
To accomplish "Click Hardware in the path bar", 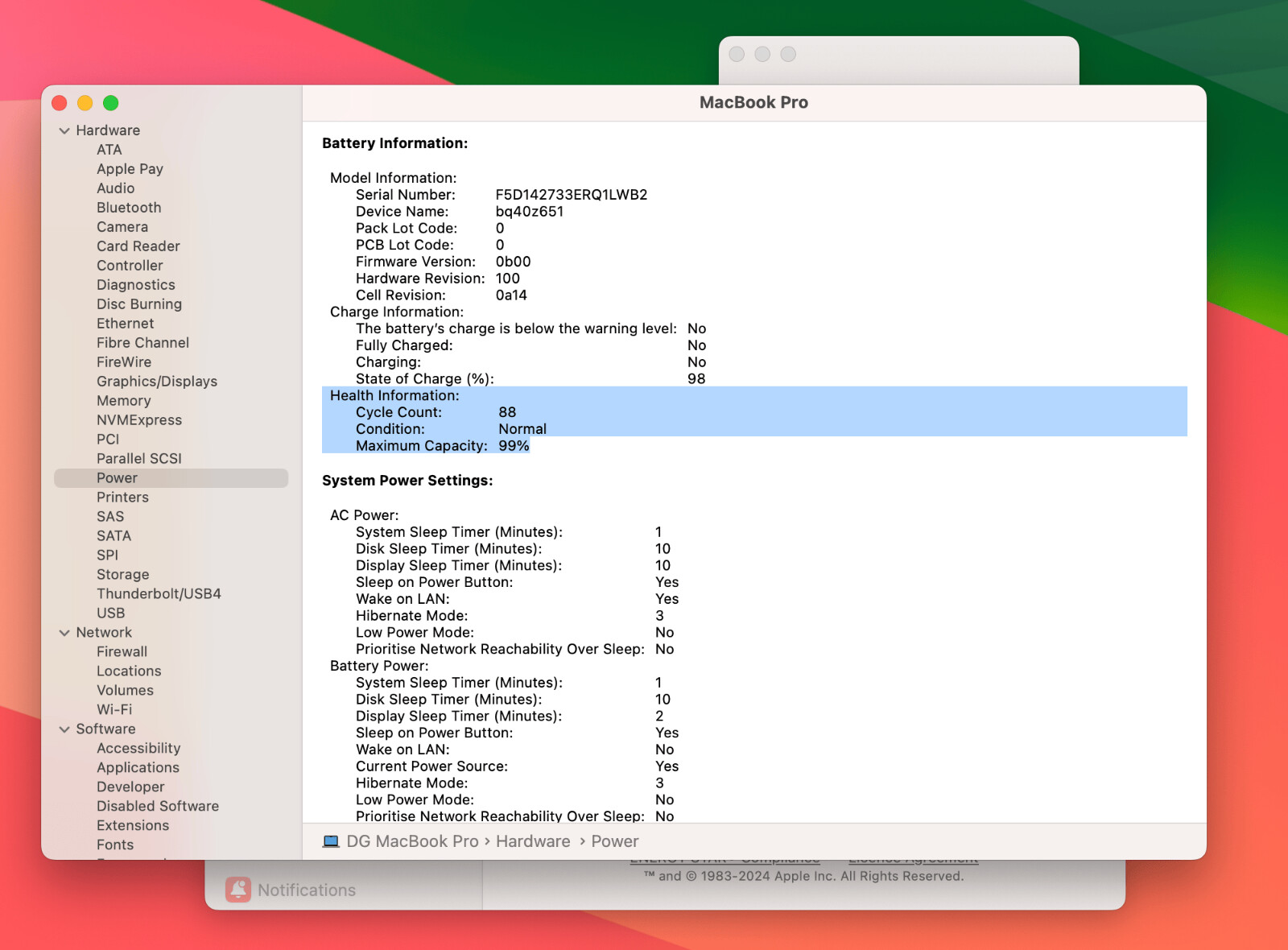I will (x=533, y=841).
